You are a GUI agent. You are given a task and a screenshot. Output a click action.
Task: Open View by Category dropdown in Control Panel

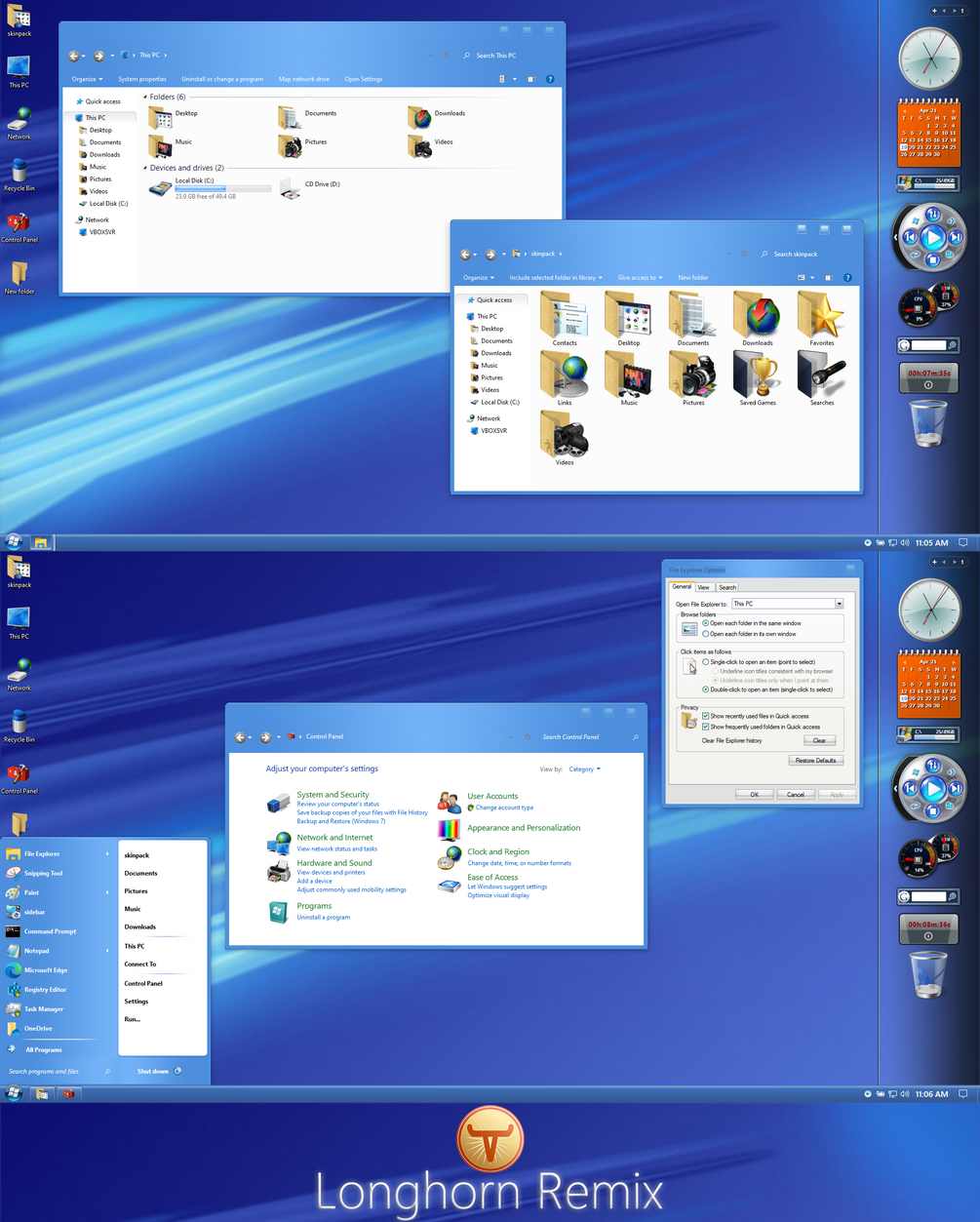click(584, 769)
